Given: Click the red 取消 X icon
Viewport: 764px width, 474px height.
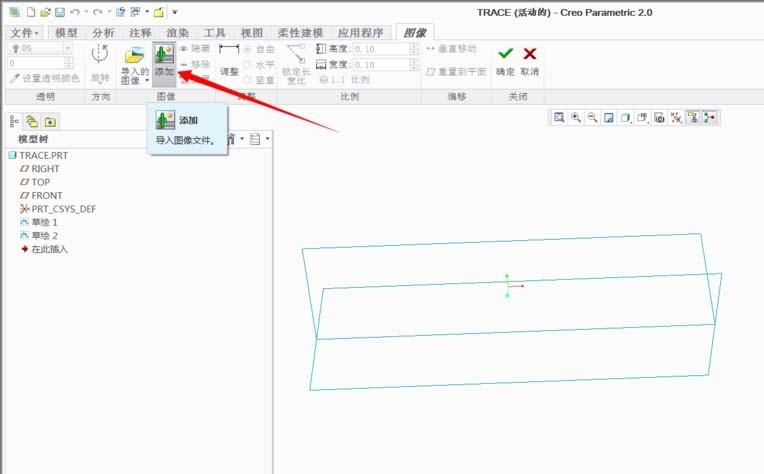Looking at the screenshot, I should pyautogui.click(x=530, y=54).
